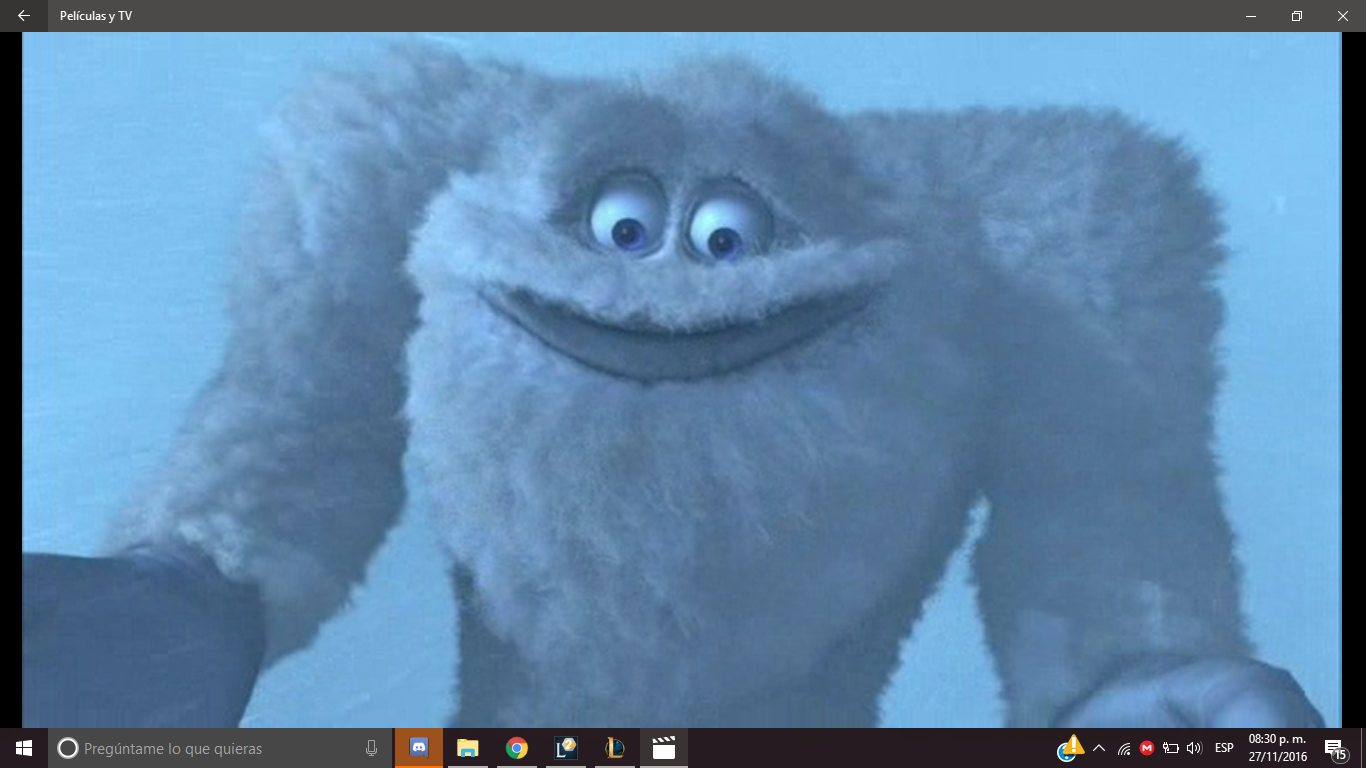Click the battery power tray icon
The image size is (1366, 768).
(x=1170, y=748)
